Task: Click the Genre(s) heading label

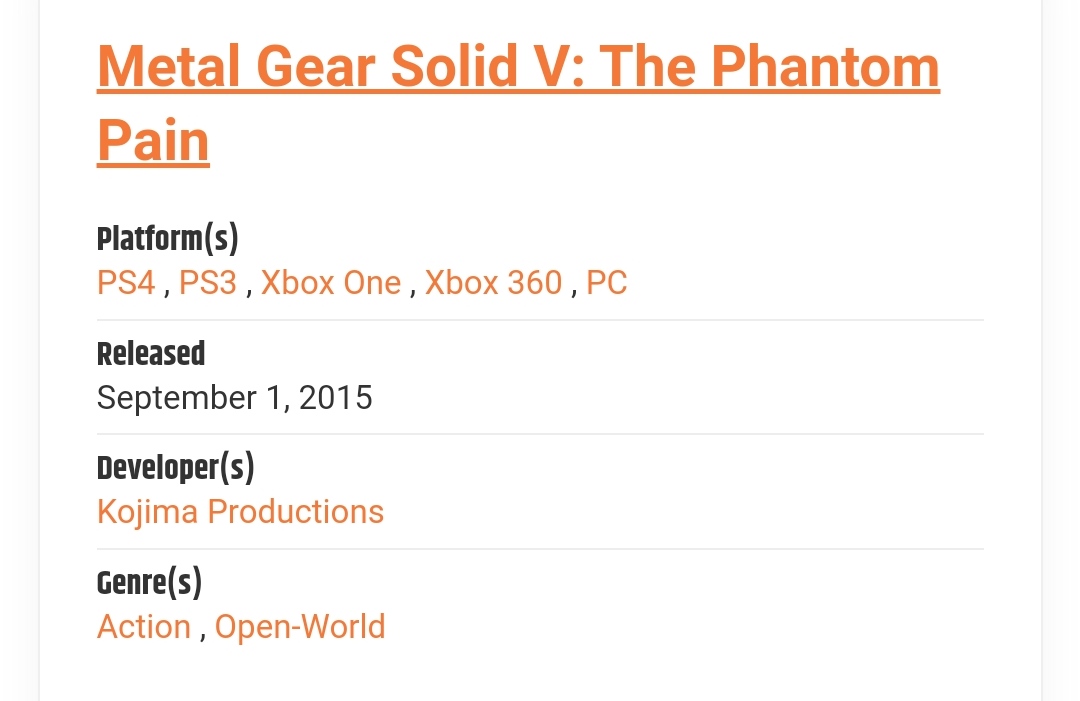Action: [x=149, y=582]
